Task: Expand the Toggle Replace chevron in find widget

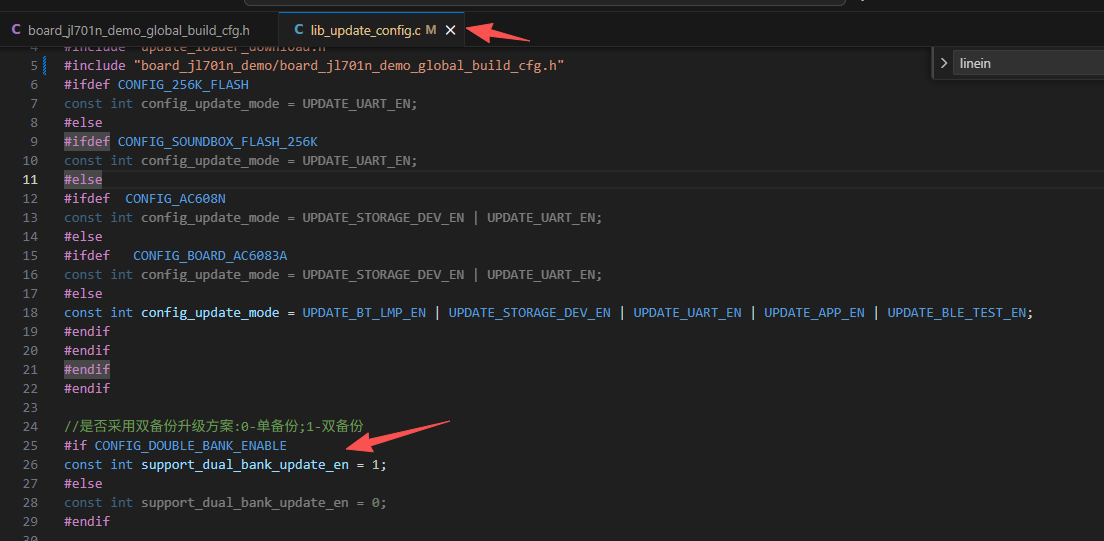Action: click(943, 63)
